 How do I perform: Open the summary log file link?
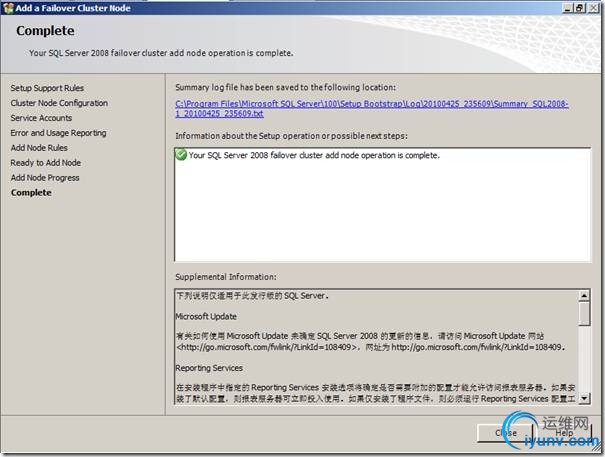[x=372, y=108]
